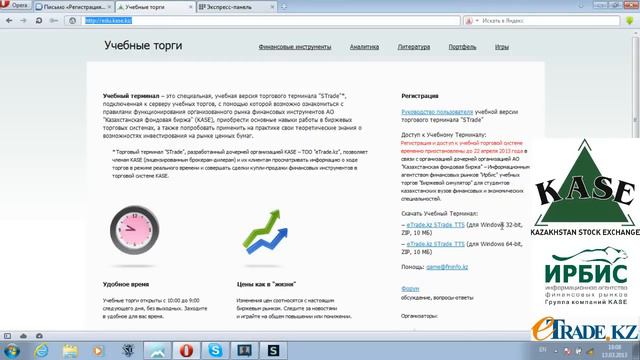Click the pink clock image
Screen dimensions: 640x360
click(x=134, y=230)
